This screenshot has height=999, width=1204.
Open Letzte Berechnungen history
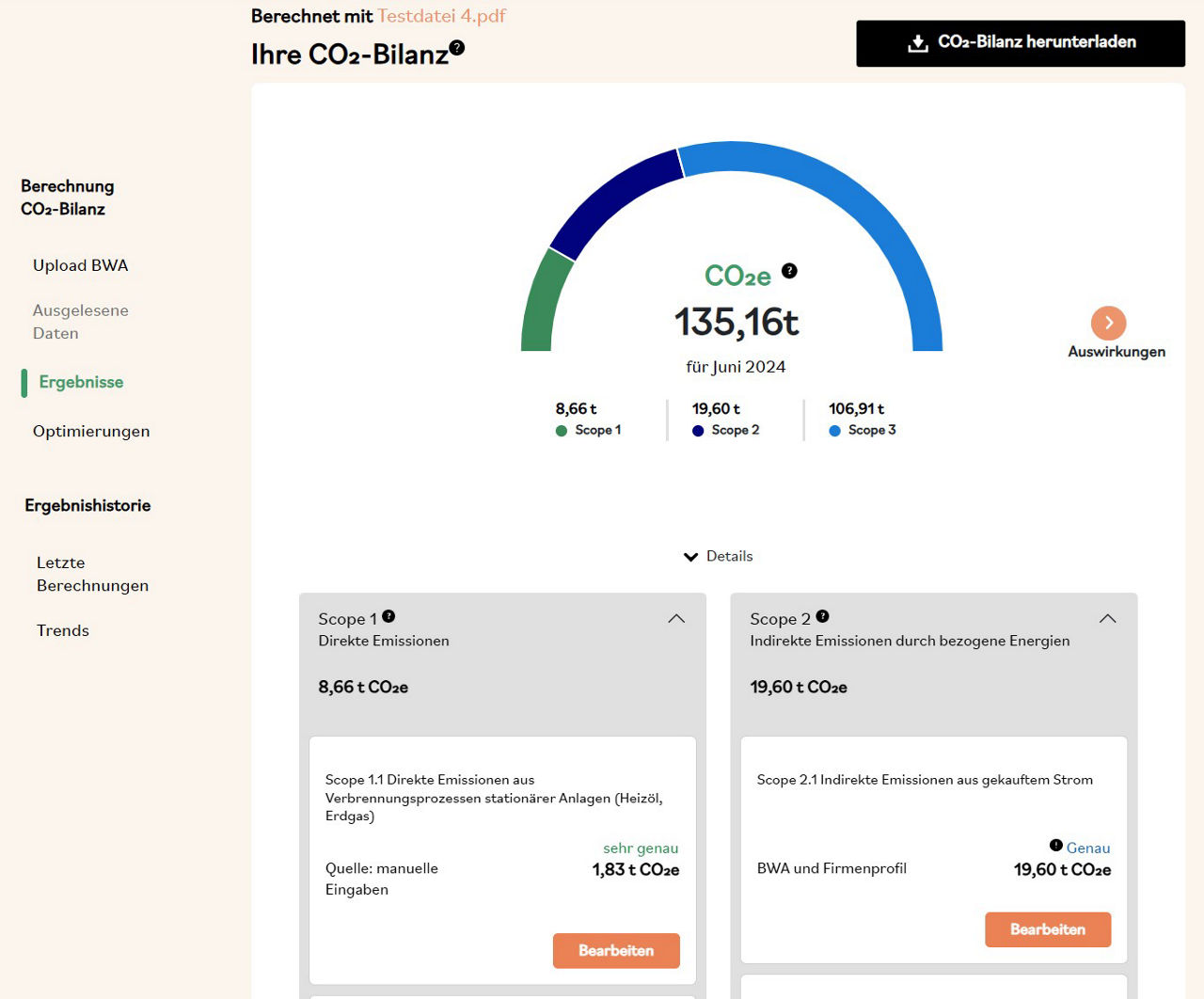click(x=92, y=574)
